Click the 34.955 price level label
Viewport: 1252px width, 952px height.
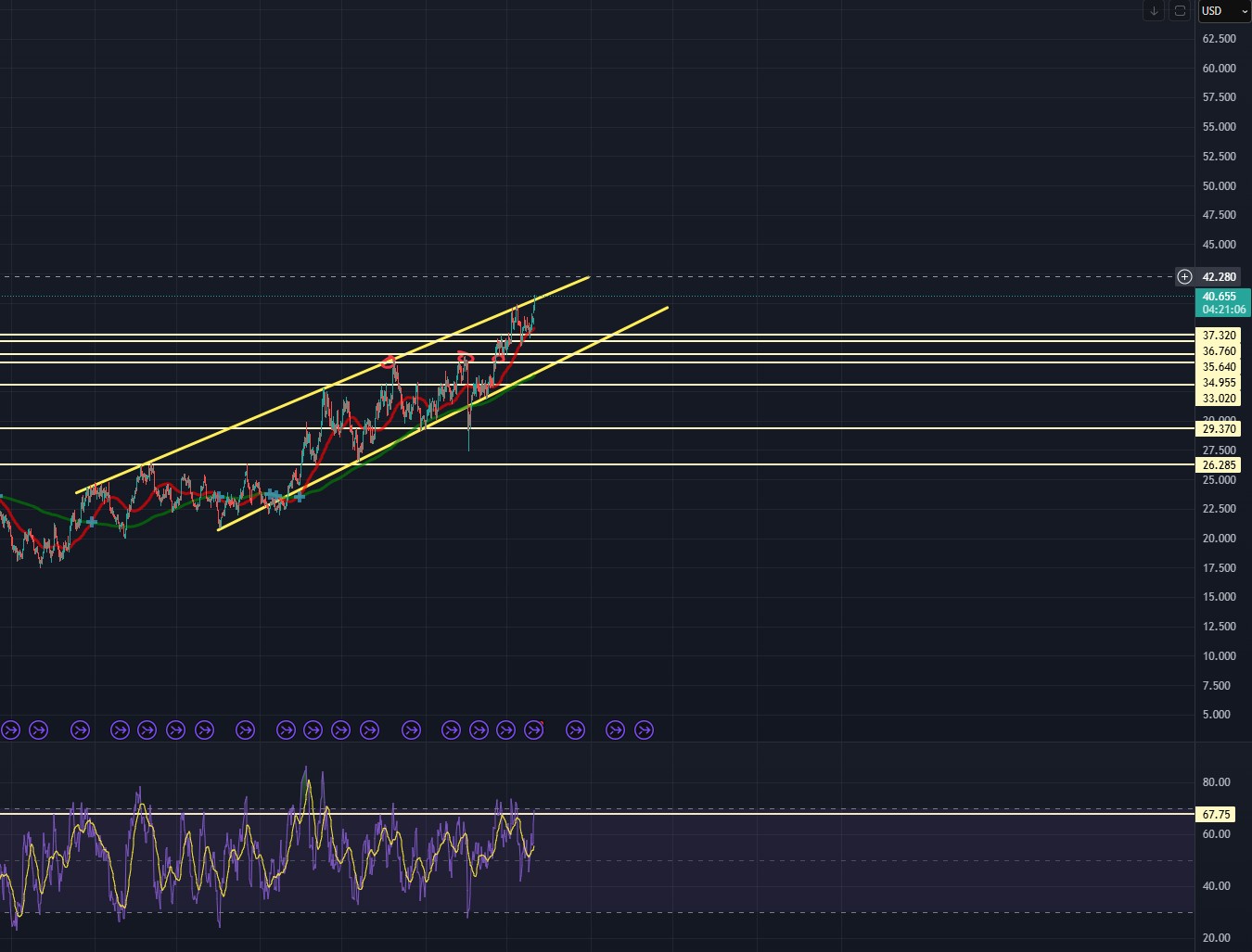tap(1219, 383)
